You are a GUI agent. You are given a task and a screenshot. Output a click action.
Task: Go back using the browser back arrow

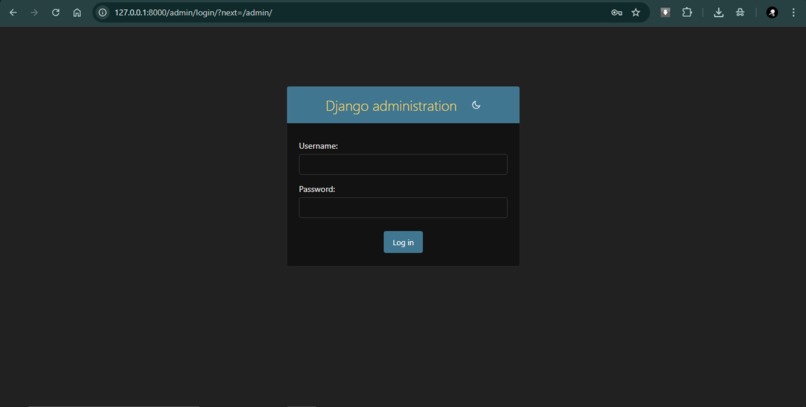13,12
